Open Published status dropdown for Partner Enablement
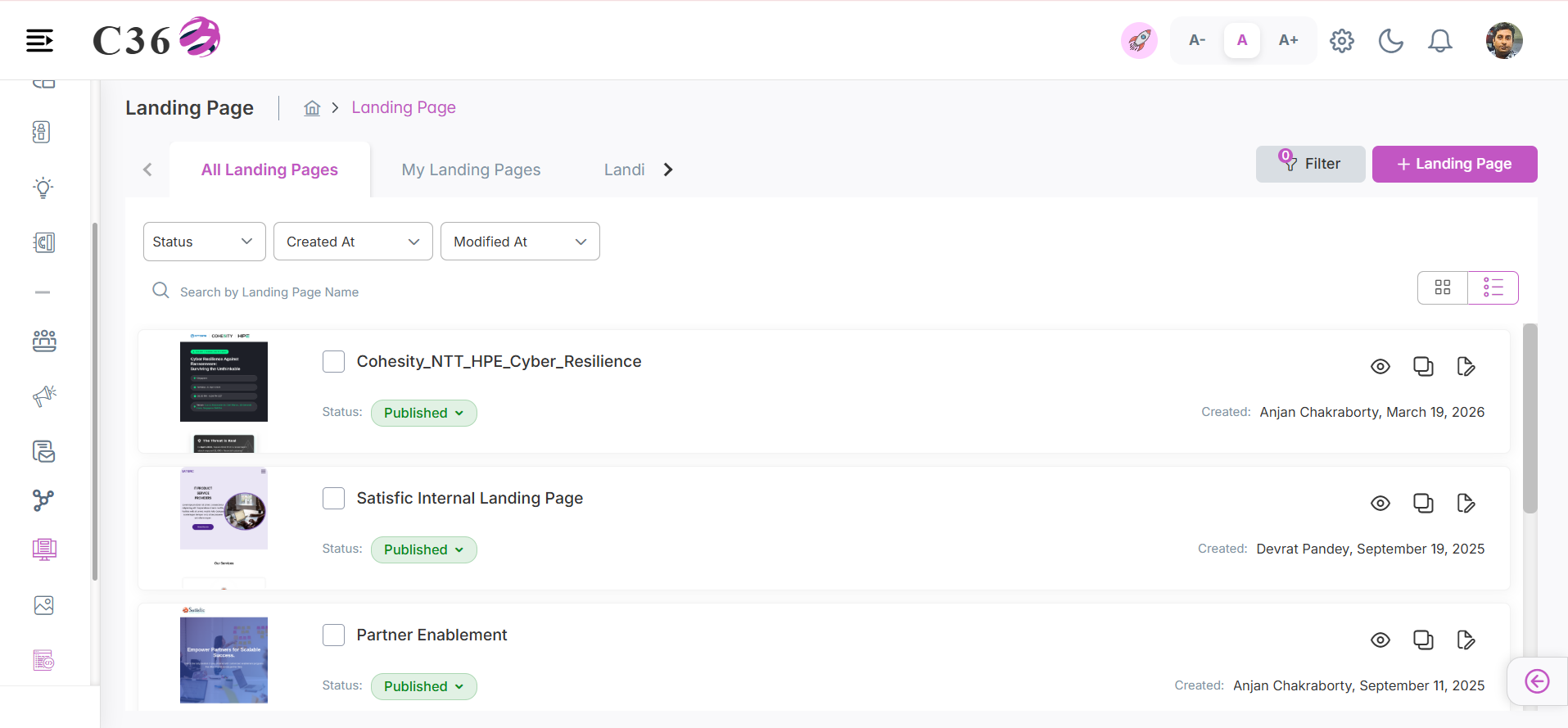The image size is (1568, 728). (x=423, y=686)
